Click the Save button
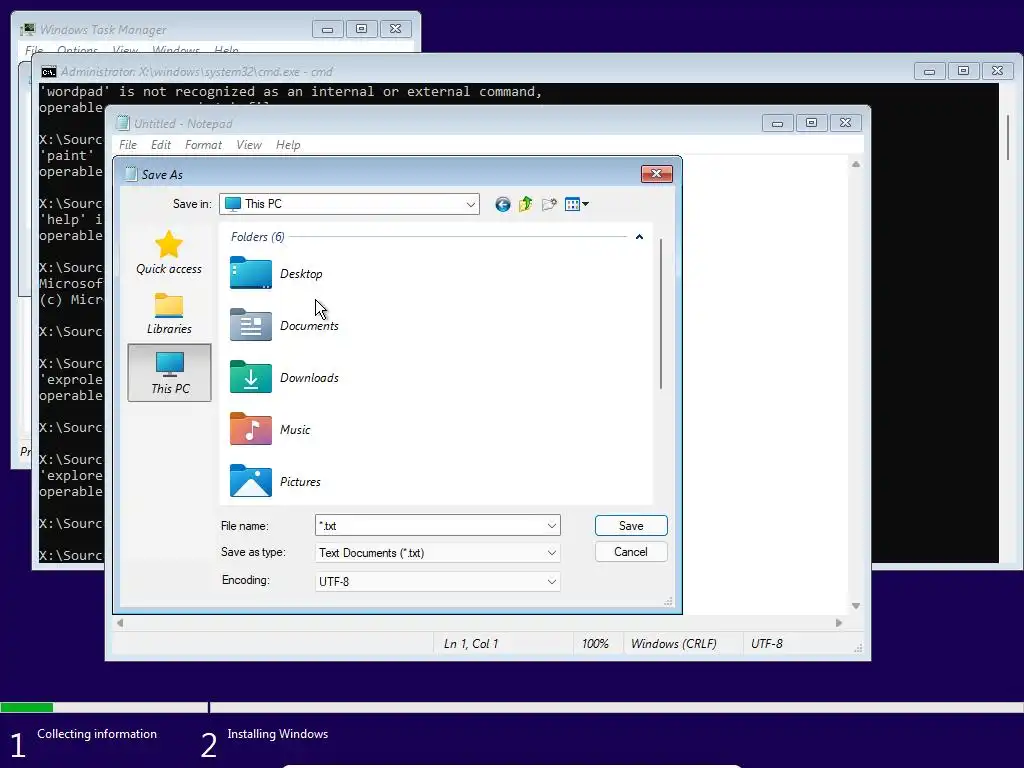 631,526
